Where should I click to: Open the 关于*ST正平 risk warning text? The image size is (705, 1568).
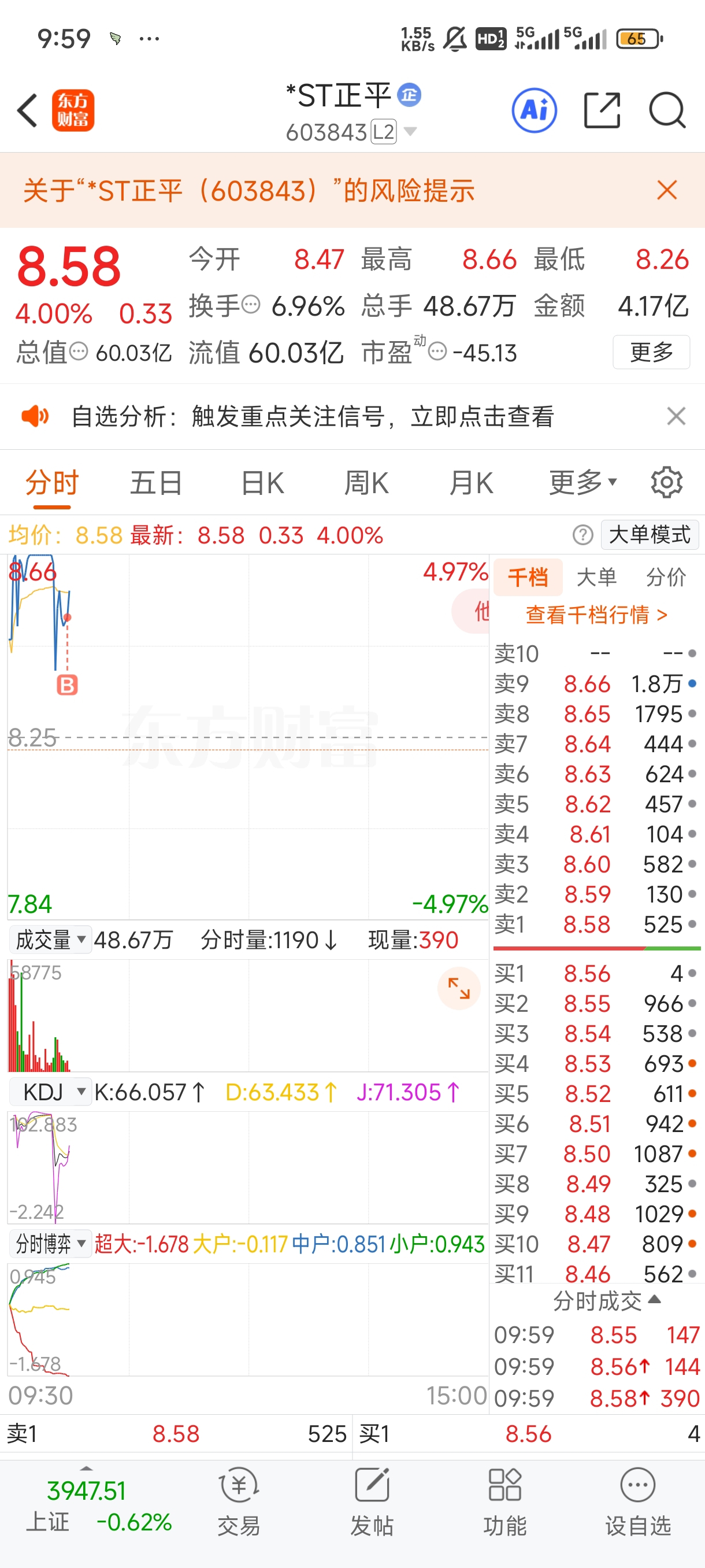click(249, 191)
